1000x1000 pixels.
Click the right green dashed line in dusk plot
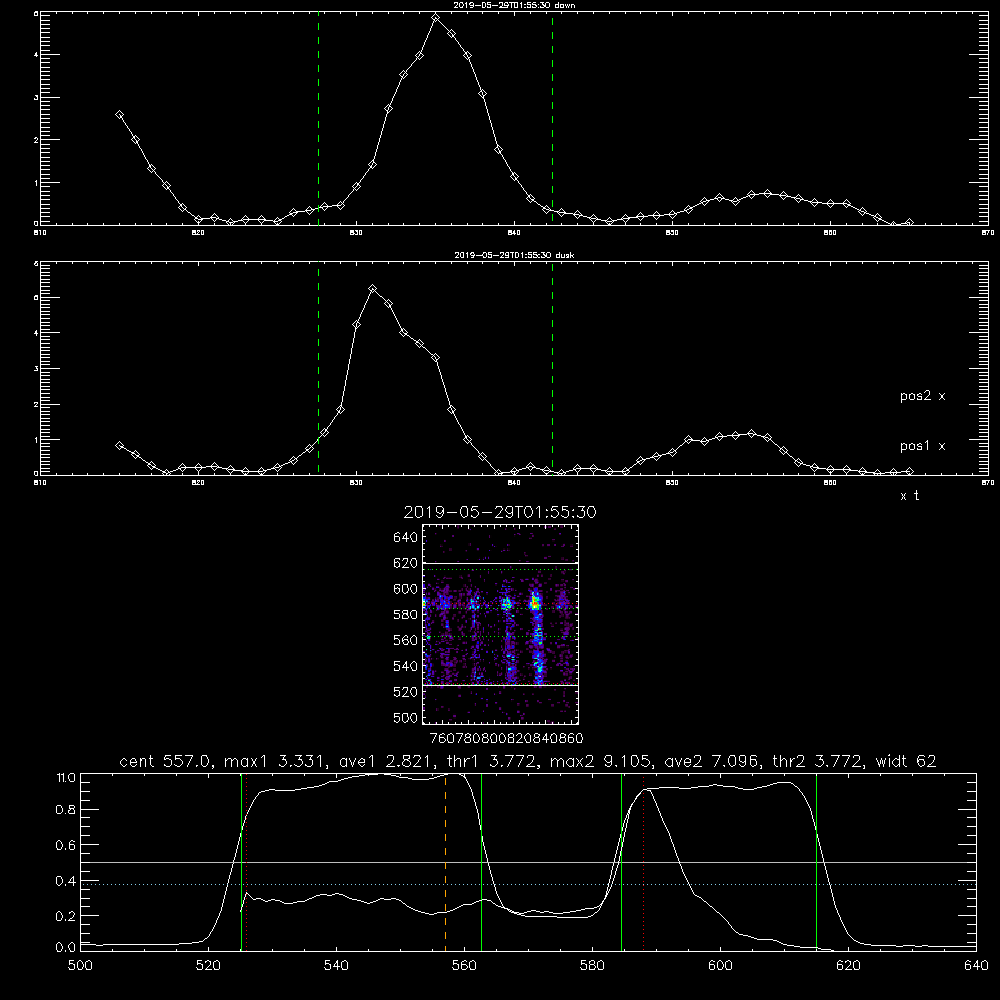552,369
